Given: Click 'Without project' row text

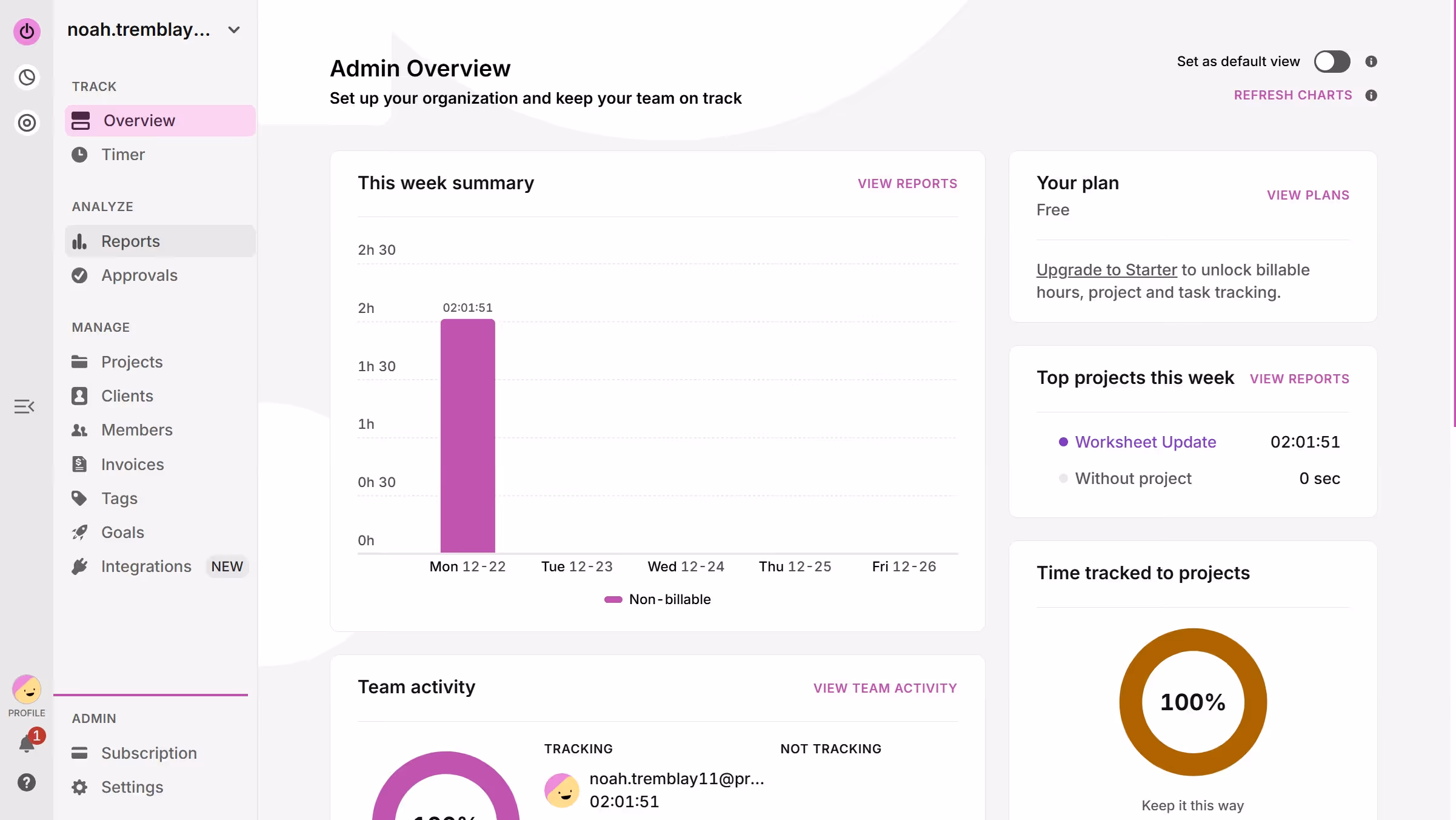Looking at the screenshot, I should click(x=1133, y=479).
